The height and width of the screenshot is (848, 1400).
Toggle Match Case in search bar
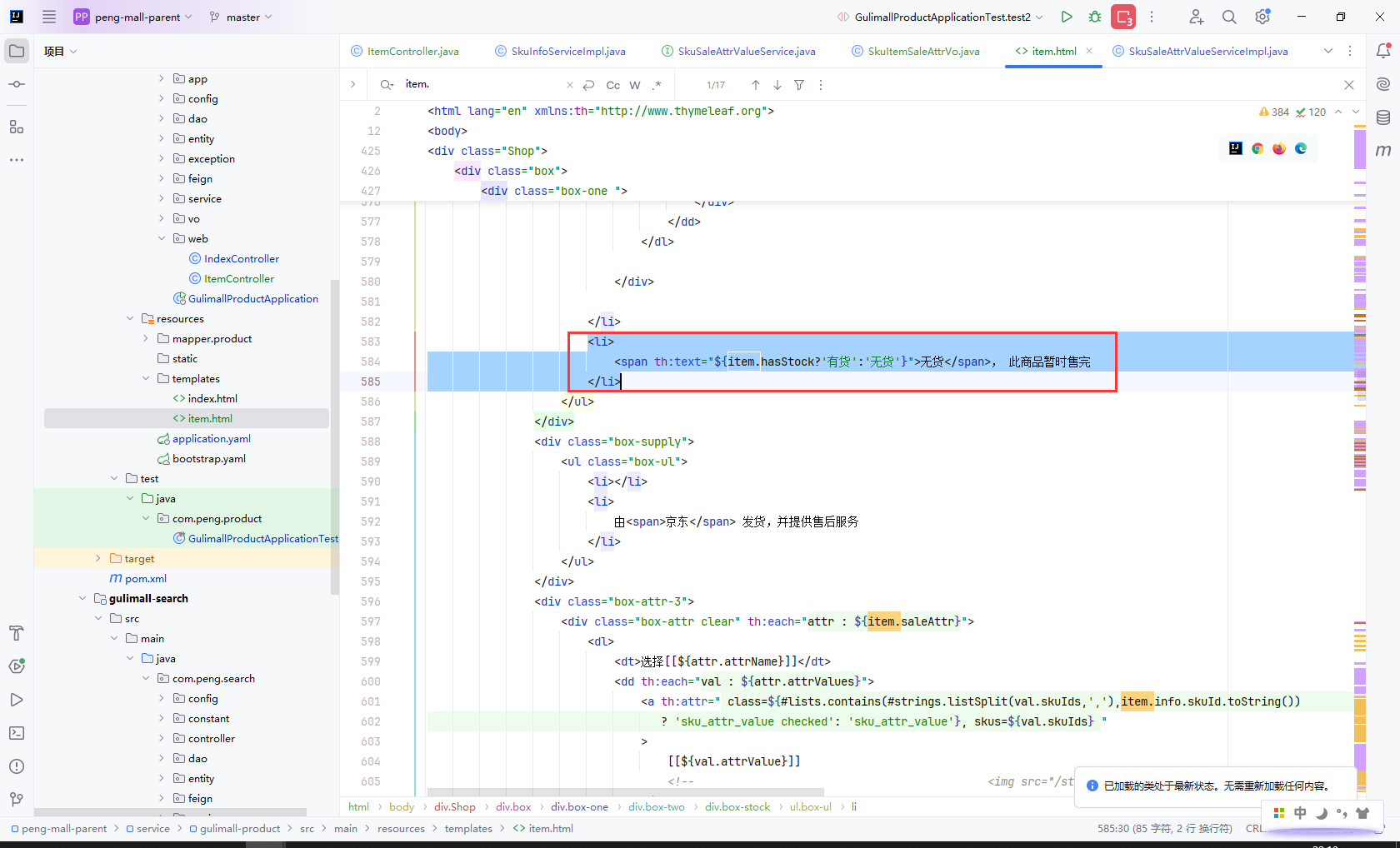point(613,85)
